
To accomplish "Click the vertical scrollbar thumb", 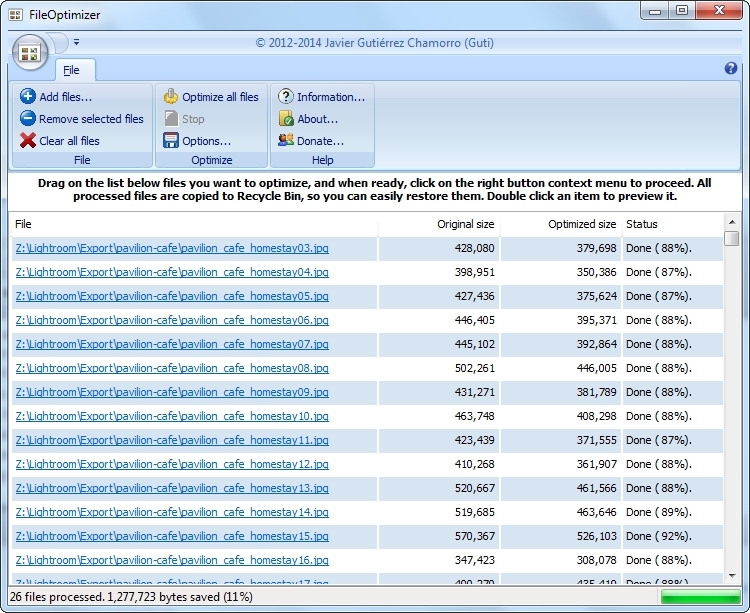I will [x=732, y=238].
